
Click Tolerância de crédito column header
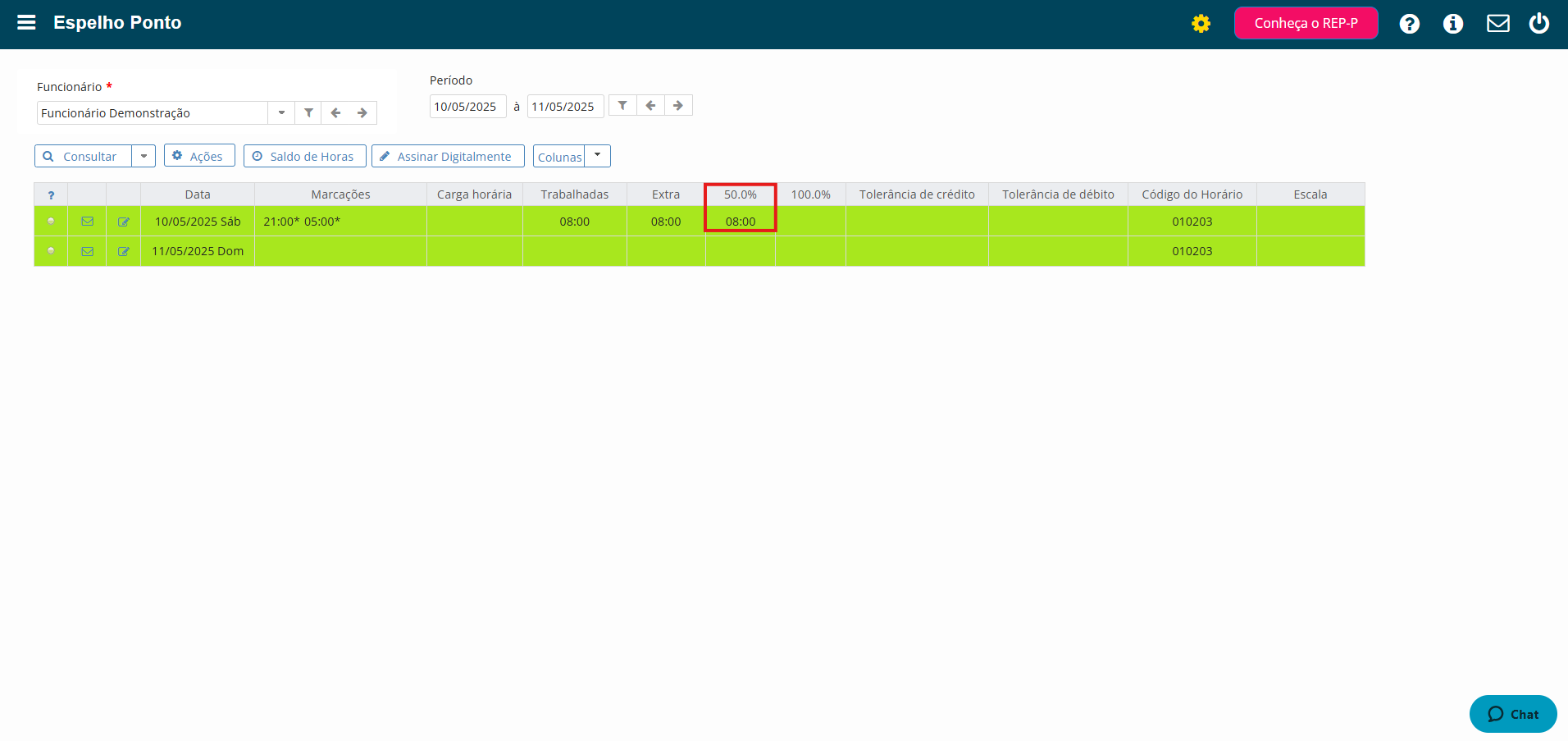pyautogui.click(x=917, y=194)
